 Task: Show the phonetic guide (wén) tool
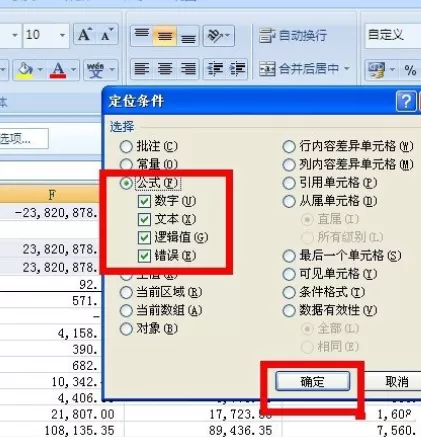[95, 70]
